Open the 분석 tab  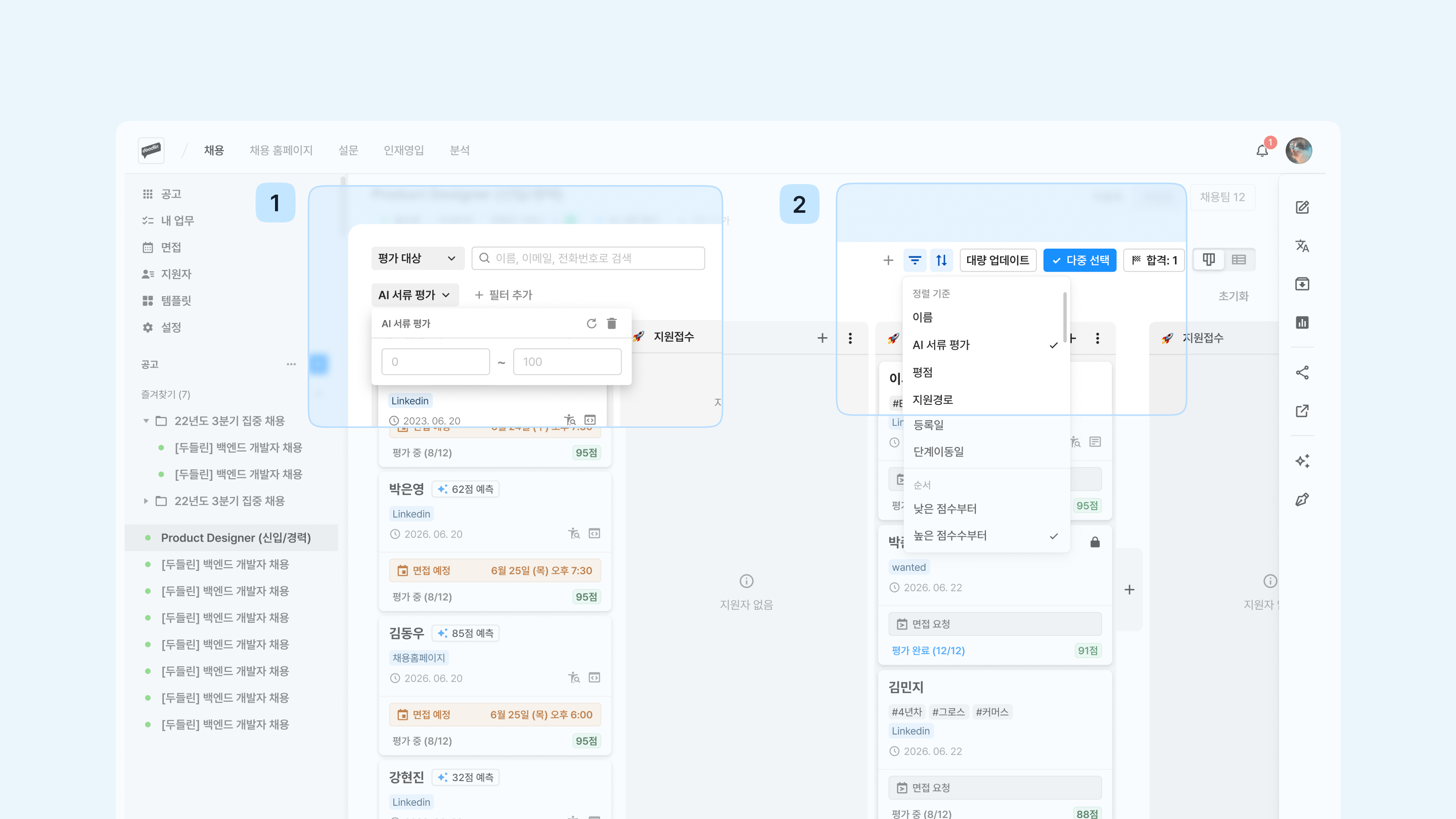pyautogui.click(x=460, y=150)
